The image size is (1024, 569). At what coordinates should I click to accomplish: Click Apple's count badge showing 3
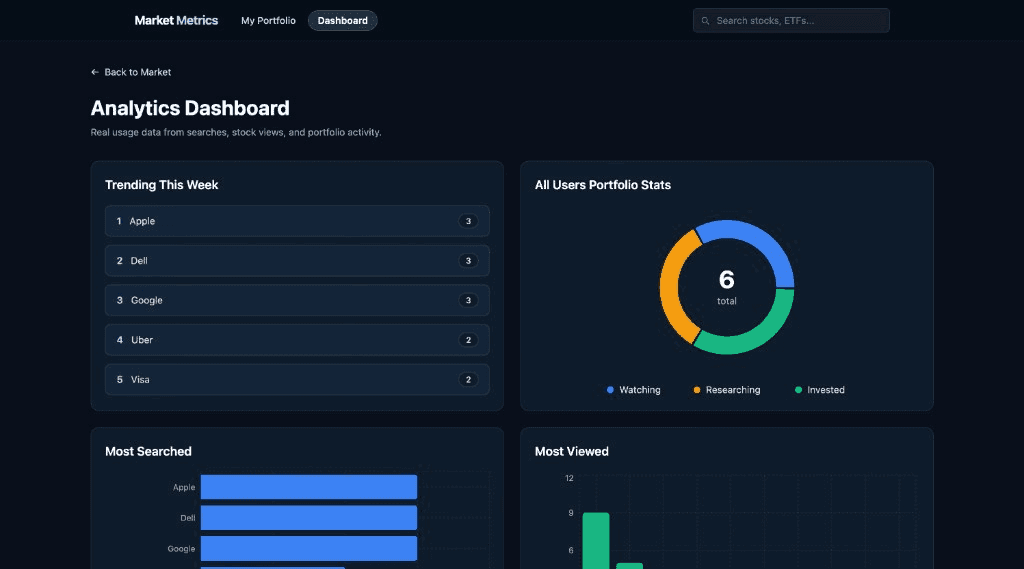click(x=468, y=221)
